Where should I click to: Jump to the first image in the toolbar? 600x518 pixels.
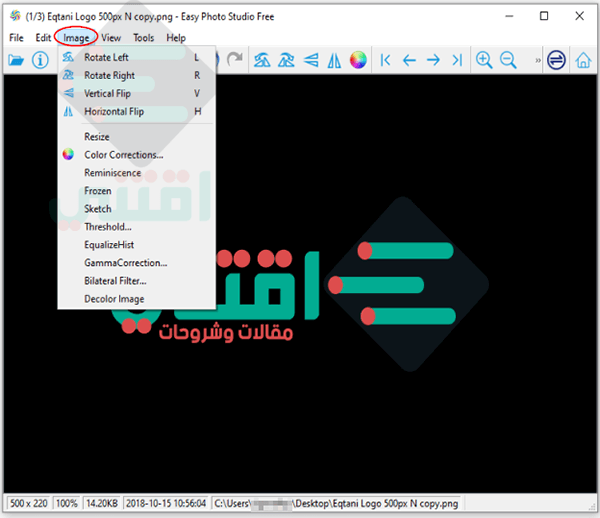385,60
